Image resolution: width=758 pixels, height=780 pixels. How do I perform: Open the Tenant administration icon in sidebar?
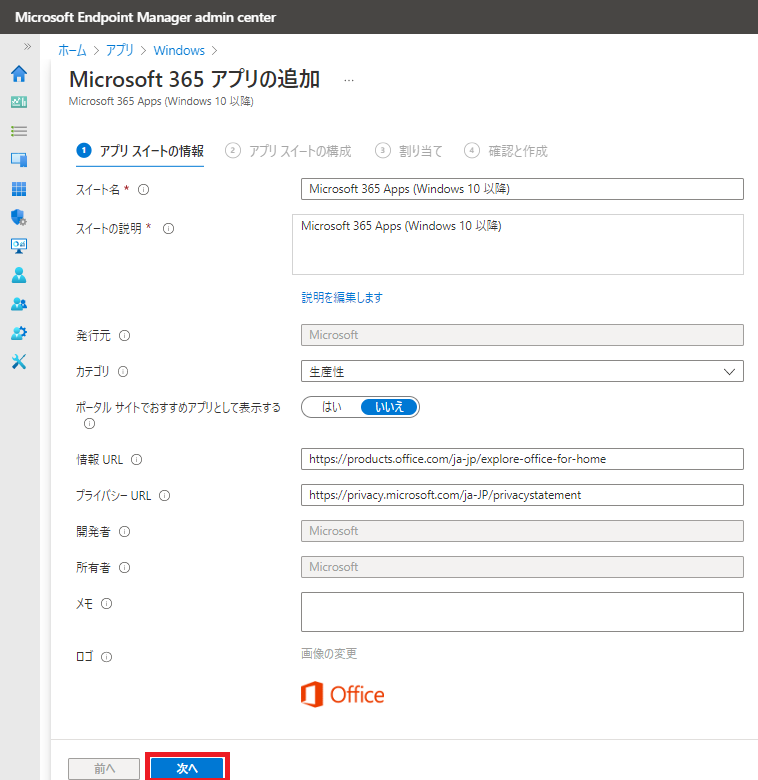tap(19, 333)
